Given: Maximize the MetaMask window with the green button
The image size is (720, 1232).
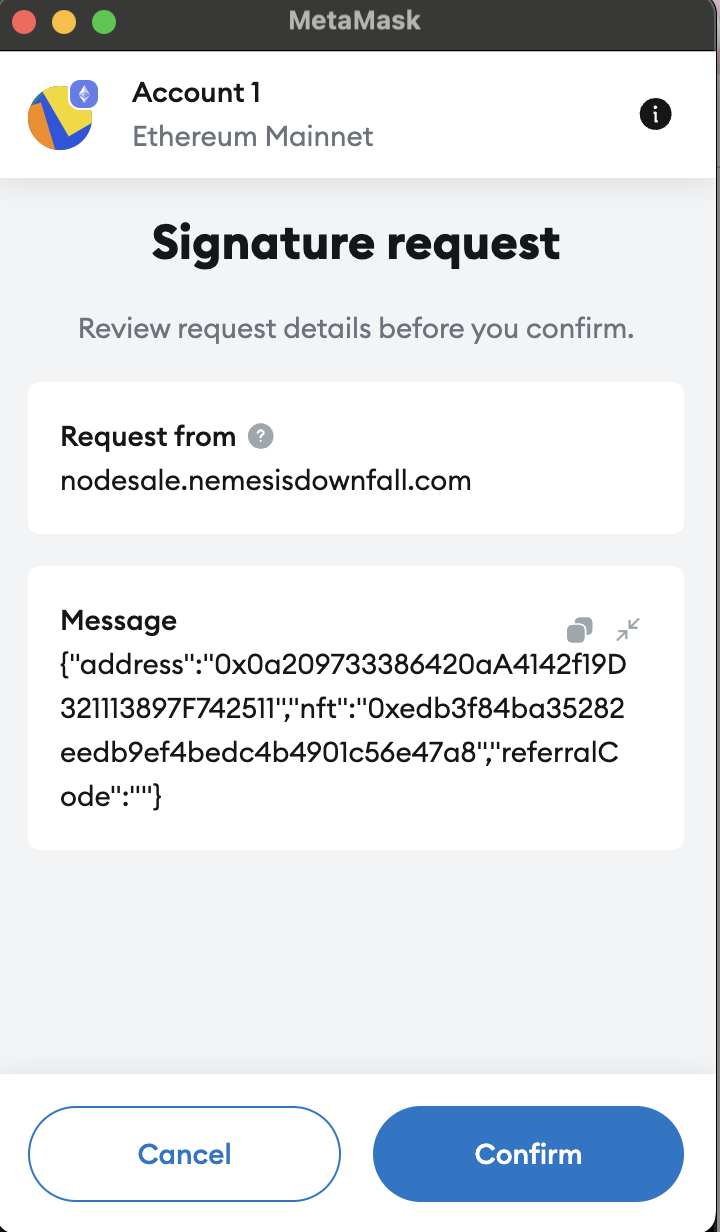Looking at the screenshot, I should (x=103, y=21).
